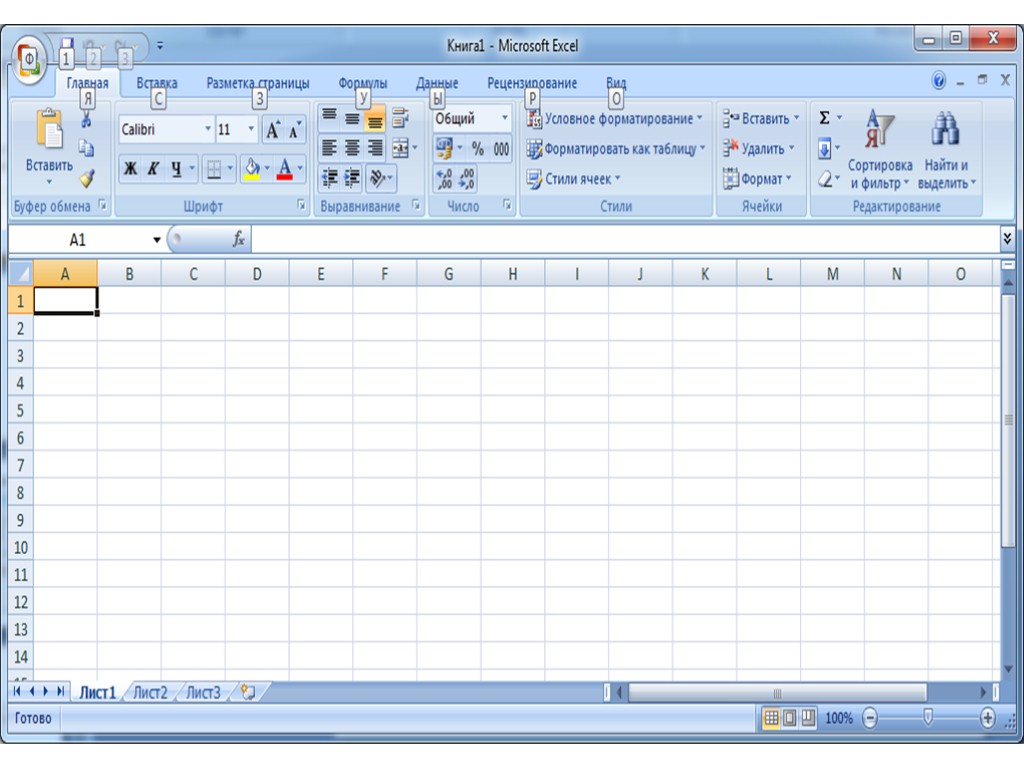Screen dimensions: 1024x768
Task: Open Рецензирование tab
Action: (x=532, y=83)
